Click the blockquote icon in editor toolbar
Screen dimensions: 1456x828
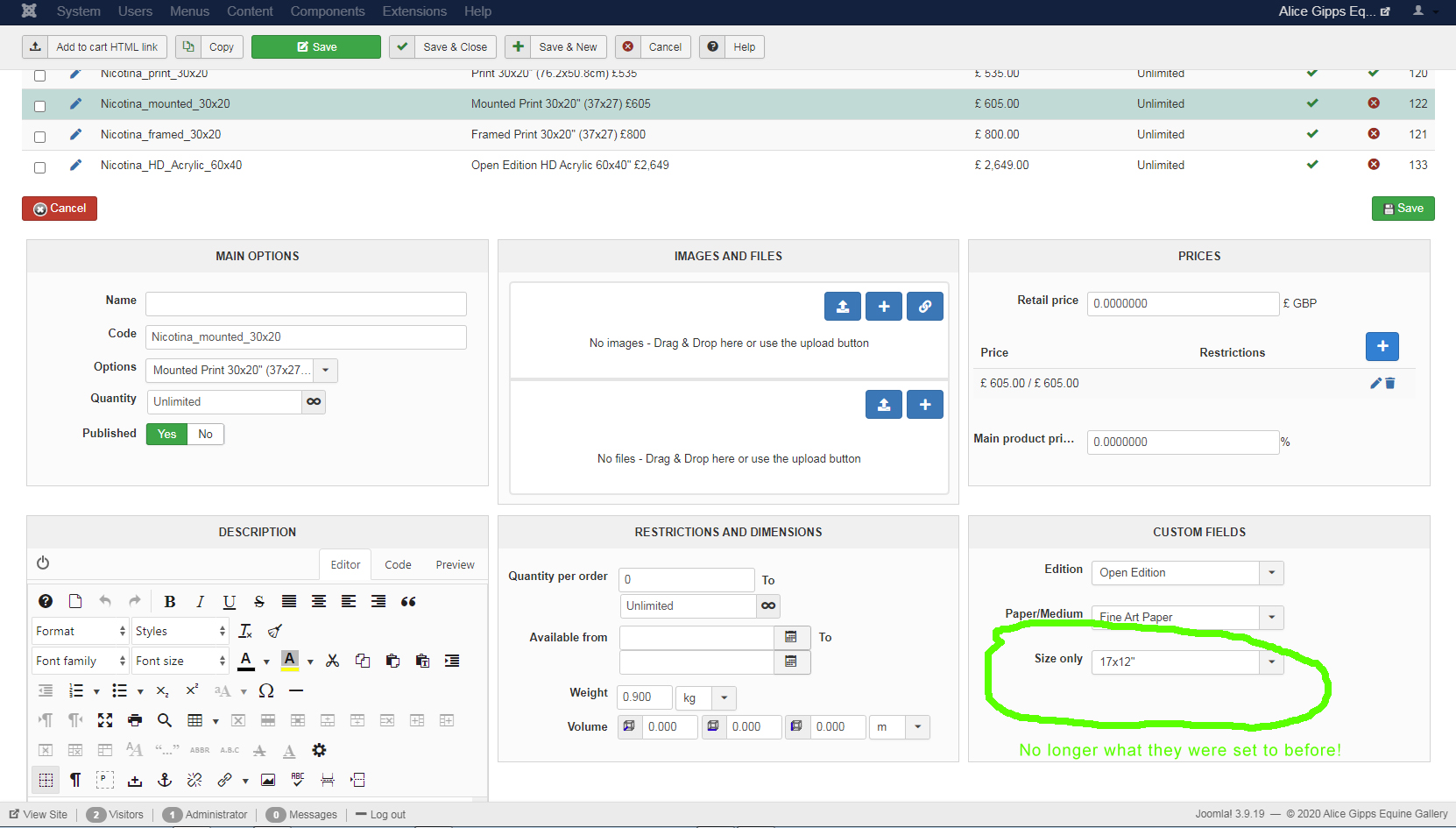(x=408, y=601)
